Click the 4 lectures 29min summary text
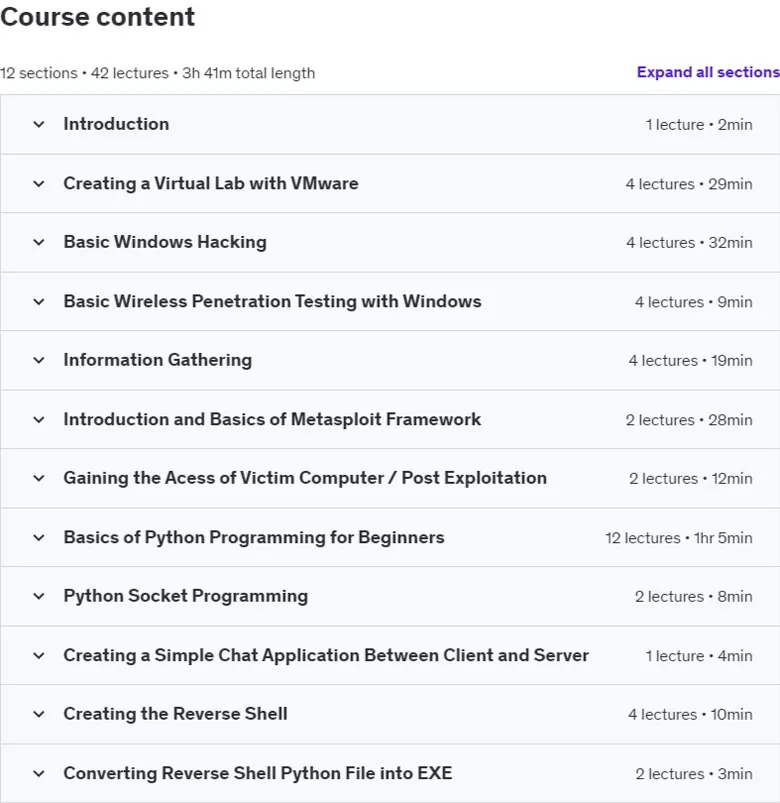780x803 pixels. [689, 184]
